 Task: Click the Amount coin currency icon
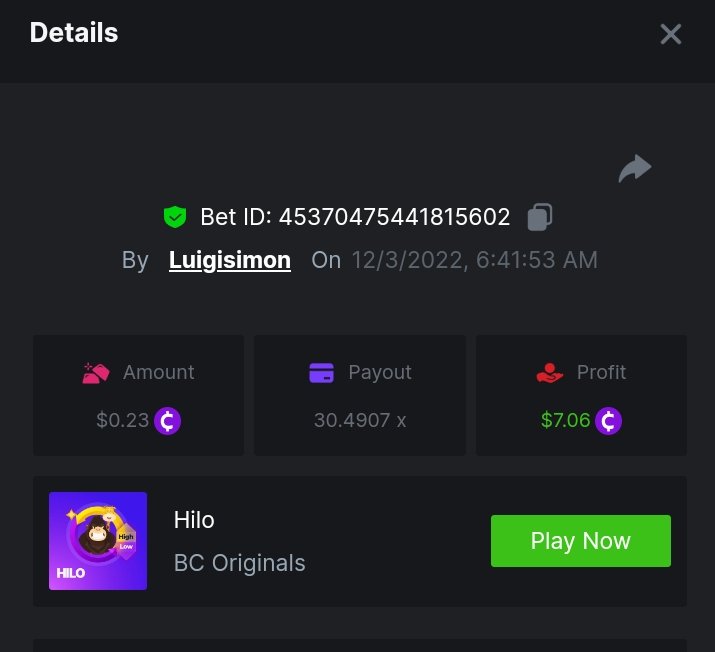(x=167, y=420)
